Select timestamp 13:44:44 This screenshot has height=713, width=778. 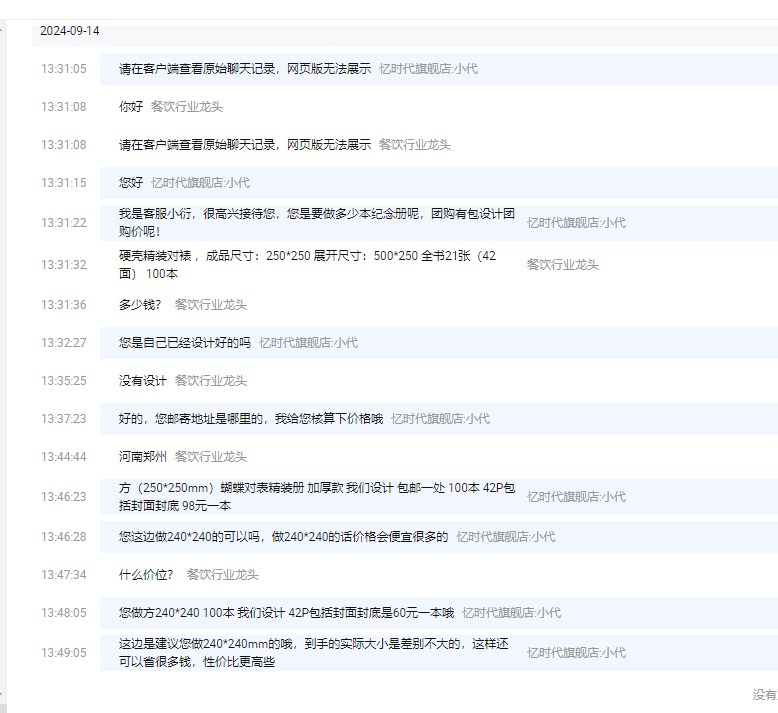pyautogui.click(x=64, y=456)
